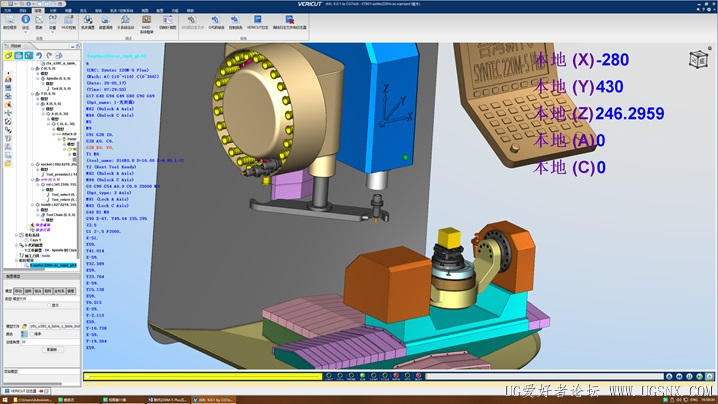Open the Graphs ribbon icon
718x404 pixels.
coord(39,22)
